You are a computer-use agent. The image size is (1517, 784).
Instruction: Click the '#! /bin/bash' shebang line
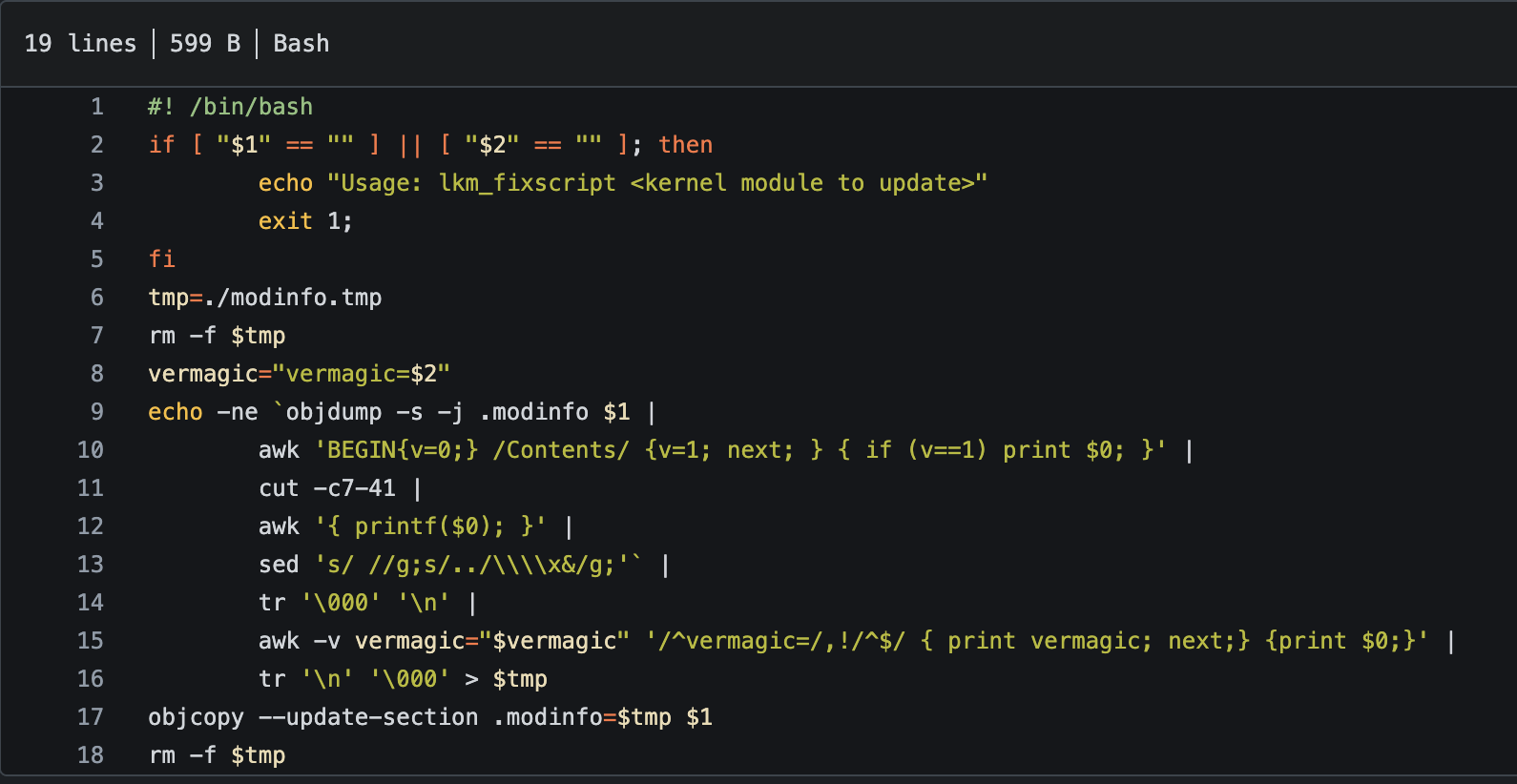pos(231,107)
